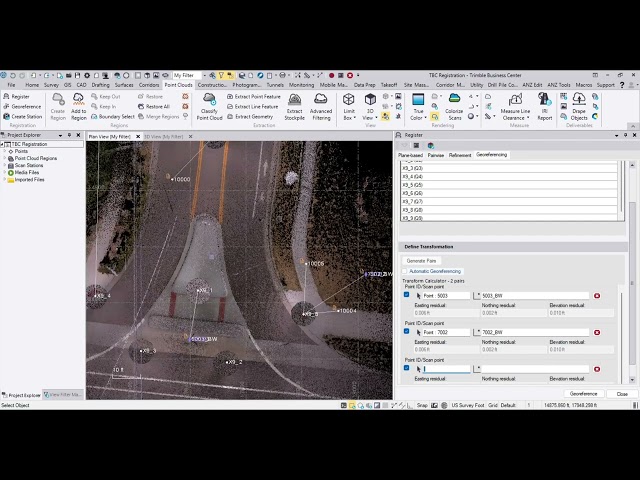The width and height of the screenshot is (640, 480).
Task: Open the View Filter Manager bottom tab
Action: tap(63, 395)
